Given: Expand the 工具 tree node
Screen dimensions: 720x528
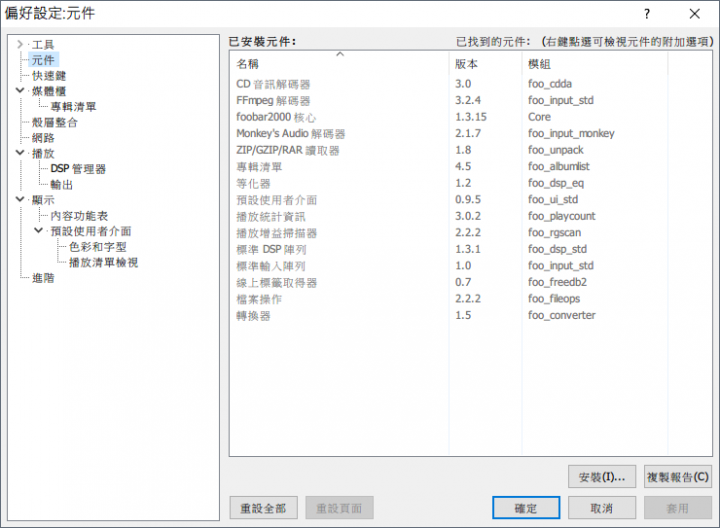Looking at the screenshot, I should pos(20,45).
